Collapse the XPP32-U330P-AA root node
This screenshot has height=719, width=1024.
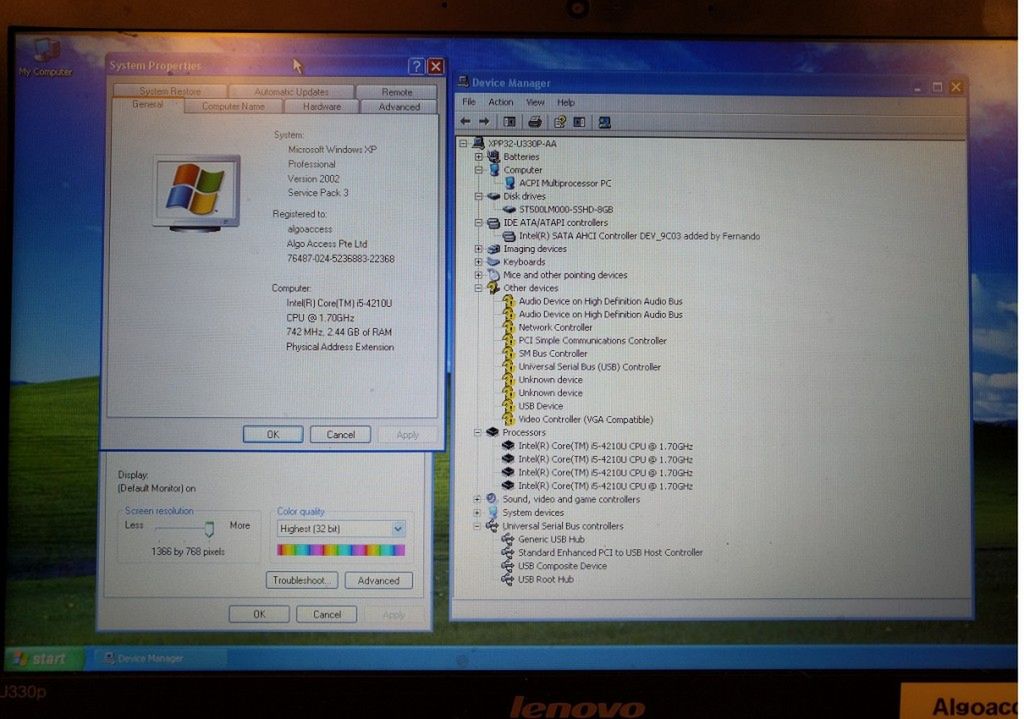tap(463, 143)
